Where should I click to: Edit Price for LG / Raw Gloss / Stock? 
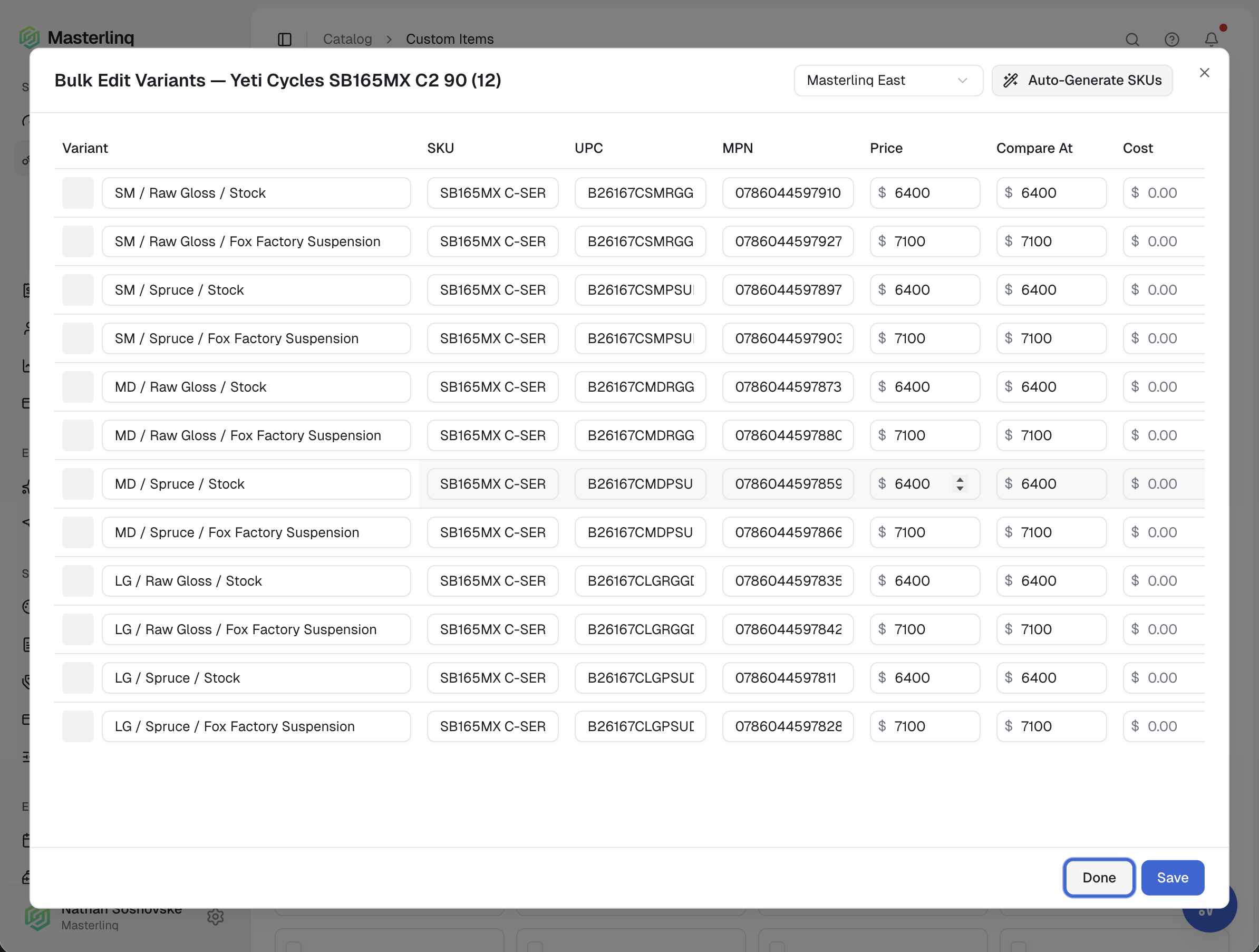[x=925, y=580]
